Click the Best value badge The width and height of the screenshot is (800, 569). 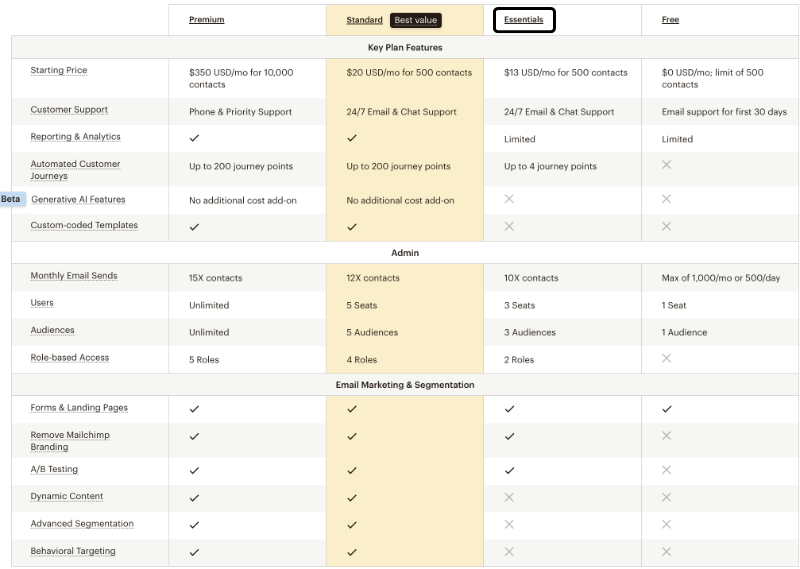[x=416, y=20]
